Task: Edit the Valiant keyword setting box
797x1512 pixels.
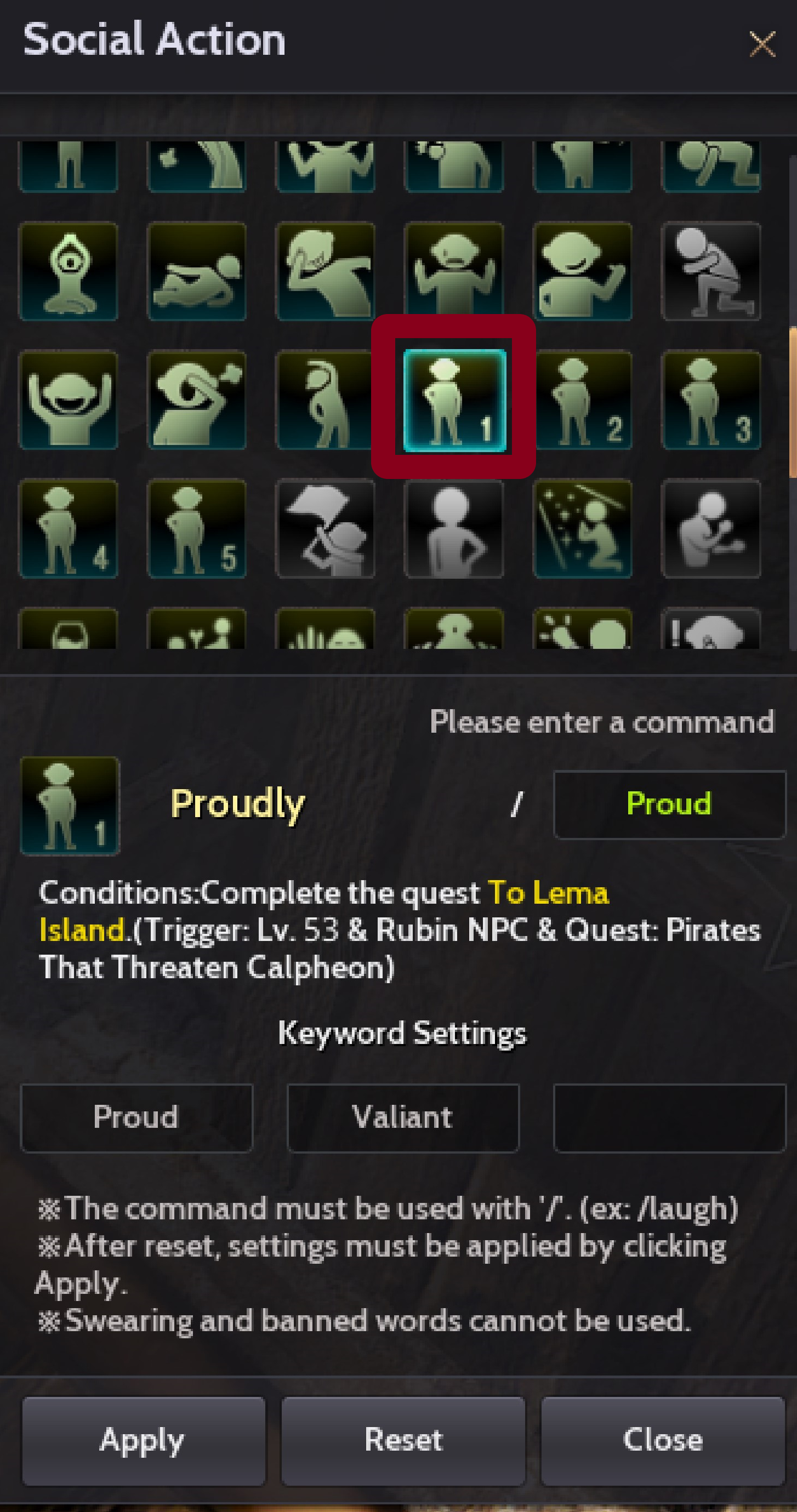Action: pyautogui.click(x=403, y=1117)
